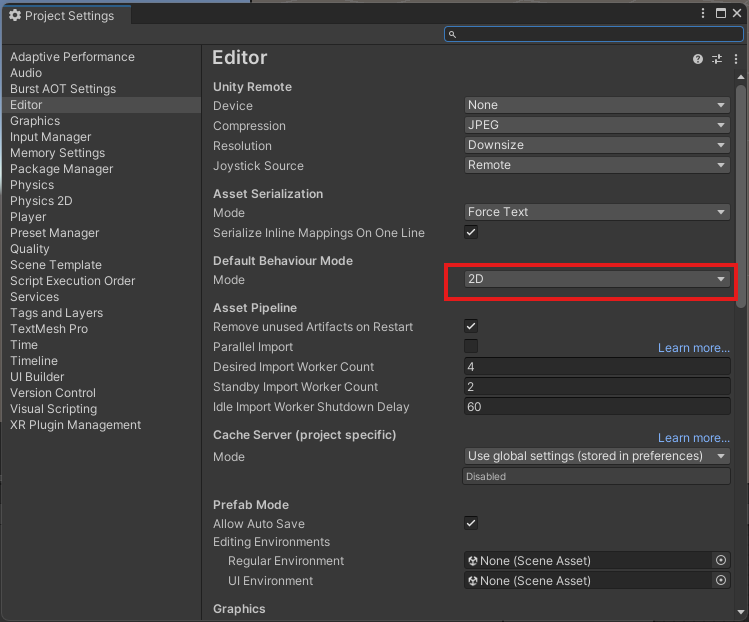Click the Disabled cache server status box

coord(597,476)
